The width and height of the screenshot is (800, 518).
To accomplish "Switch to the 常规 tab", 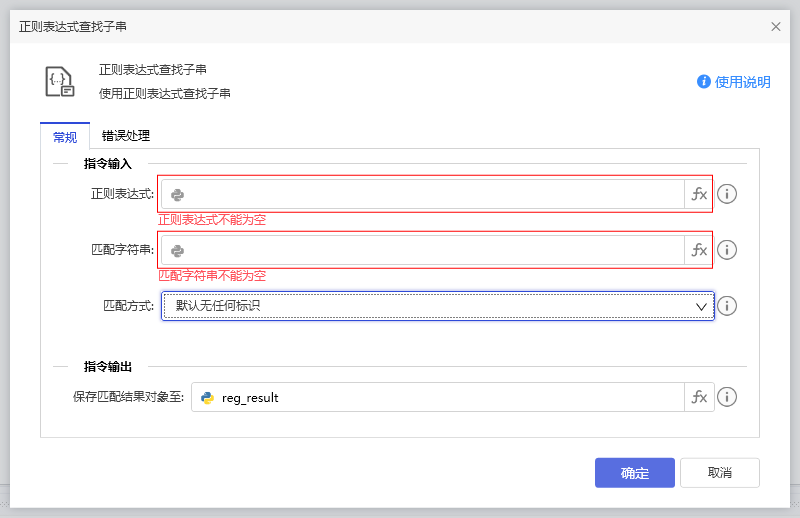I will pyautogui.click(x=65, y=137).
